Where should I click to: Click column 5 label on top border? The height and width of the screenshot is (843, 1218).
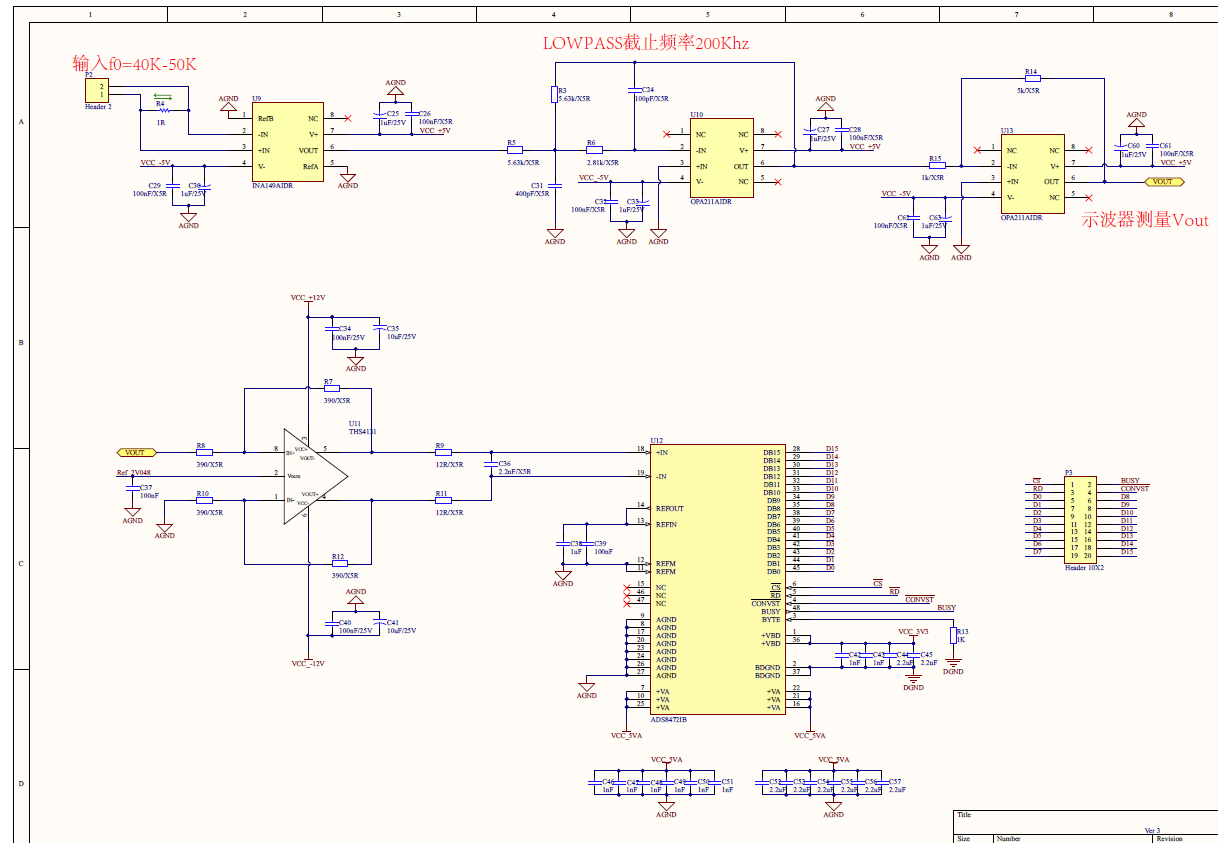[x=707, y=14]
